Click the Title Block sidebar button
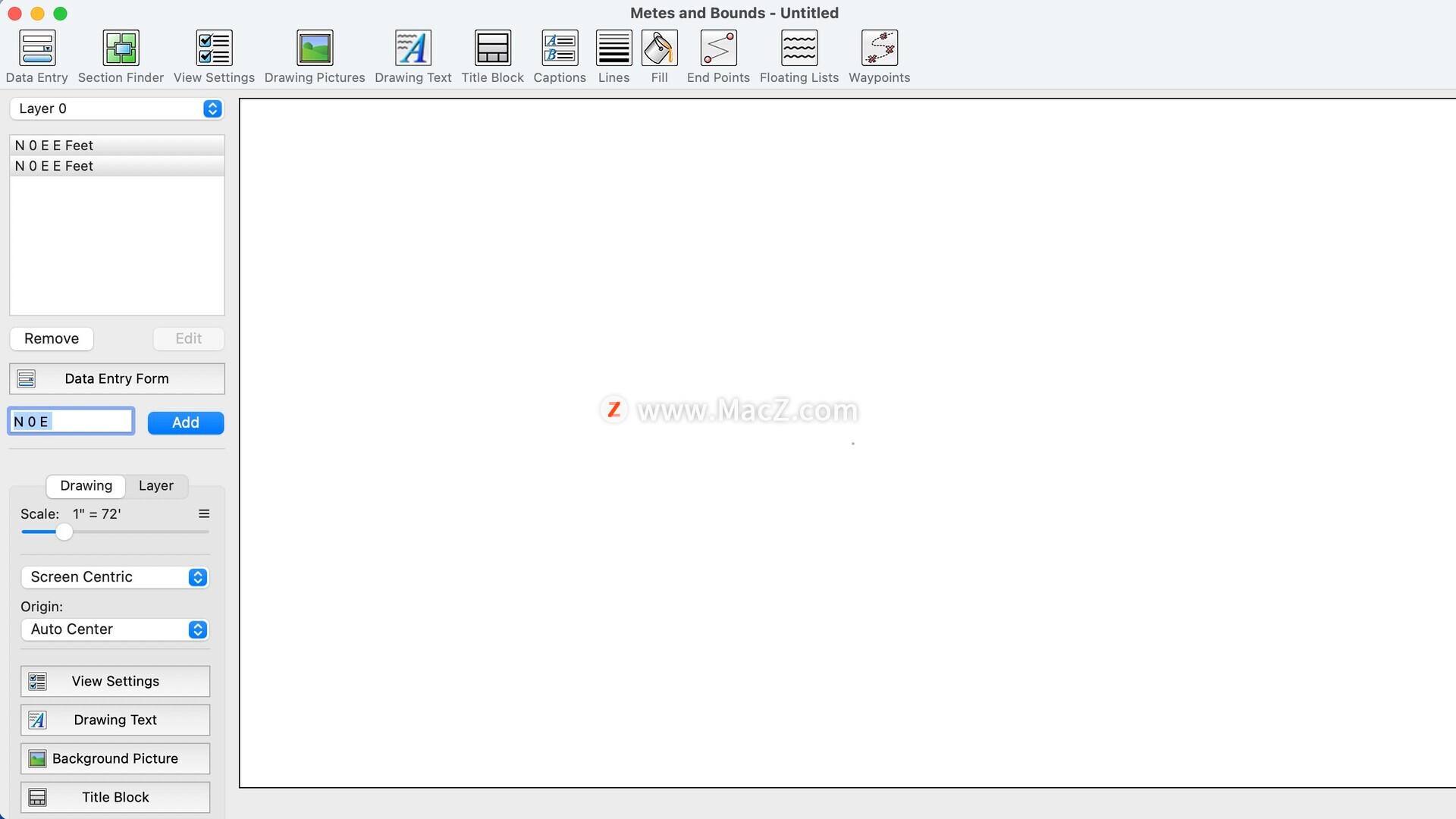This screenshot has height=819, width=1456. pyautogui.click(x=115, y=798)
